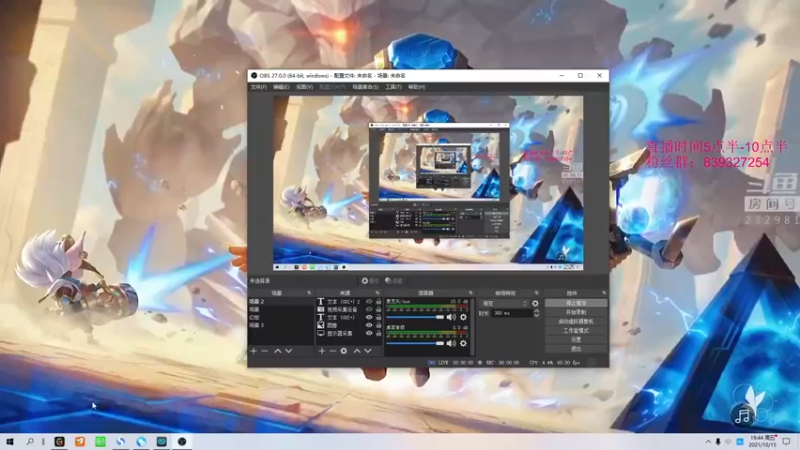Open the transition type dropdown
This screenshot has height=450, width=800.
pyautogui.click(x=504, y=303)
